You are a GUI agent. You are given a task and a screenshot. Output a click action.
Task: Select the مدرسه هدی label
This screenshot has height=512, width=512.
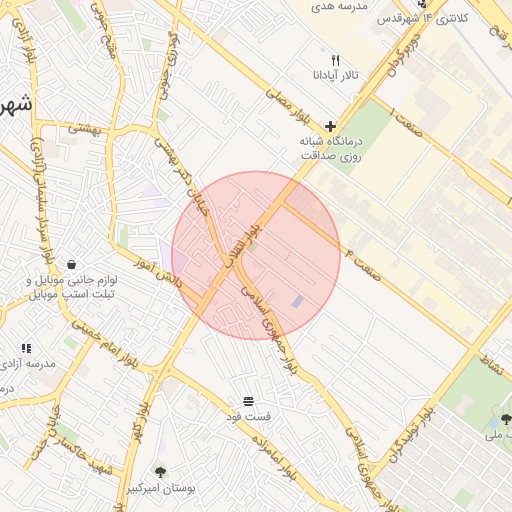(x=339, y=7)
